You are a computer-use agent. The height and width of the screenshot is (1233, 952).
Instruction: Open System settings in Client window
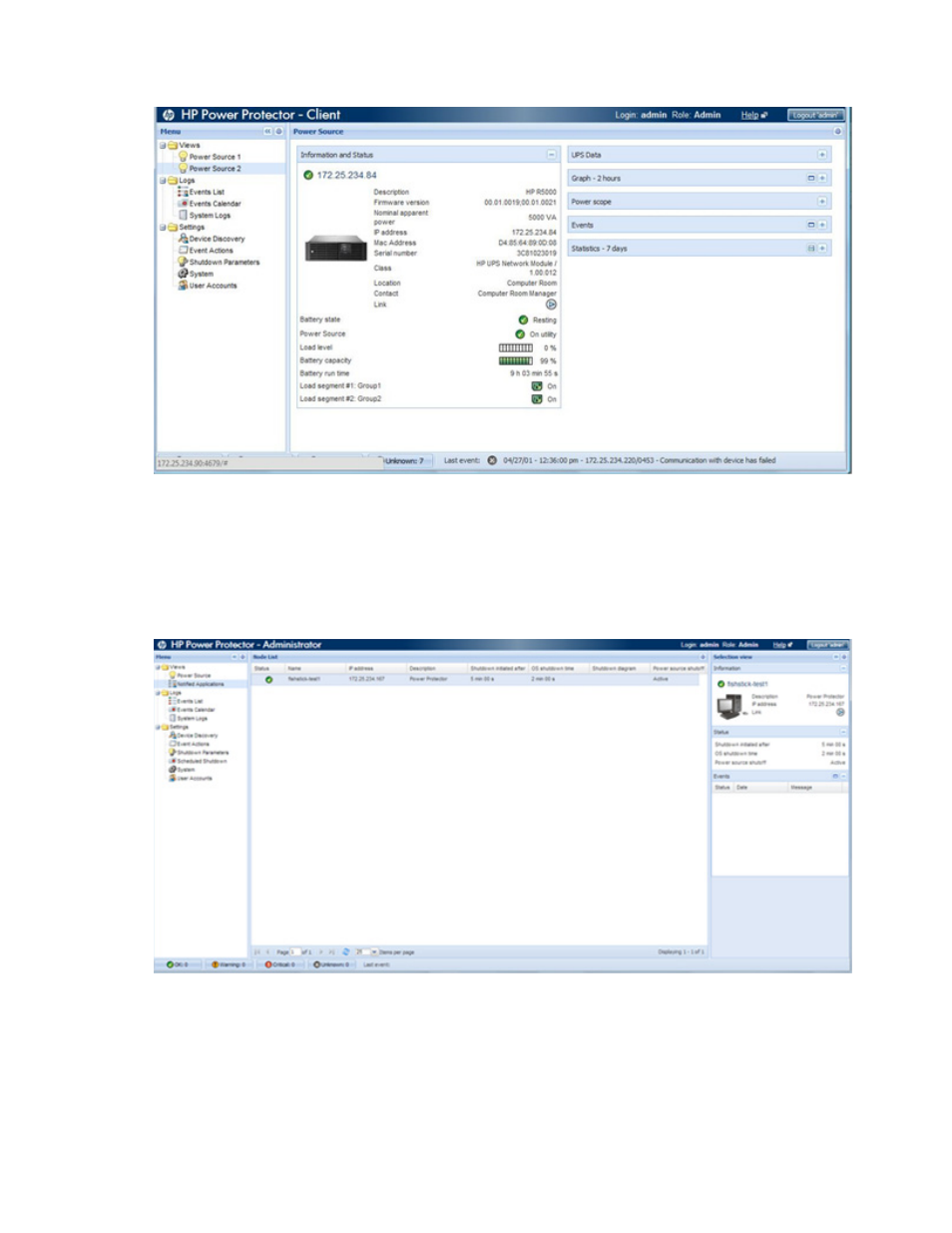point(201,274)
